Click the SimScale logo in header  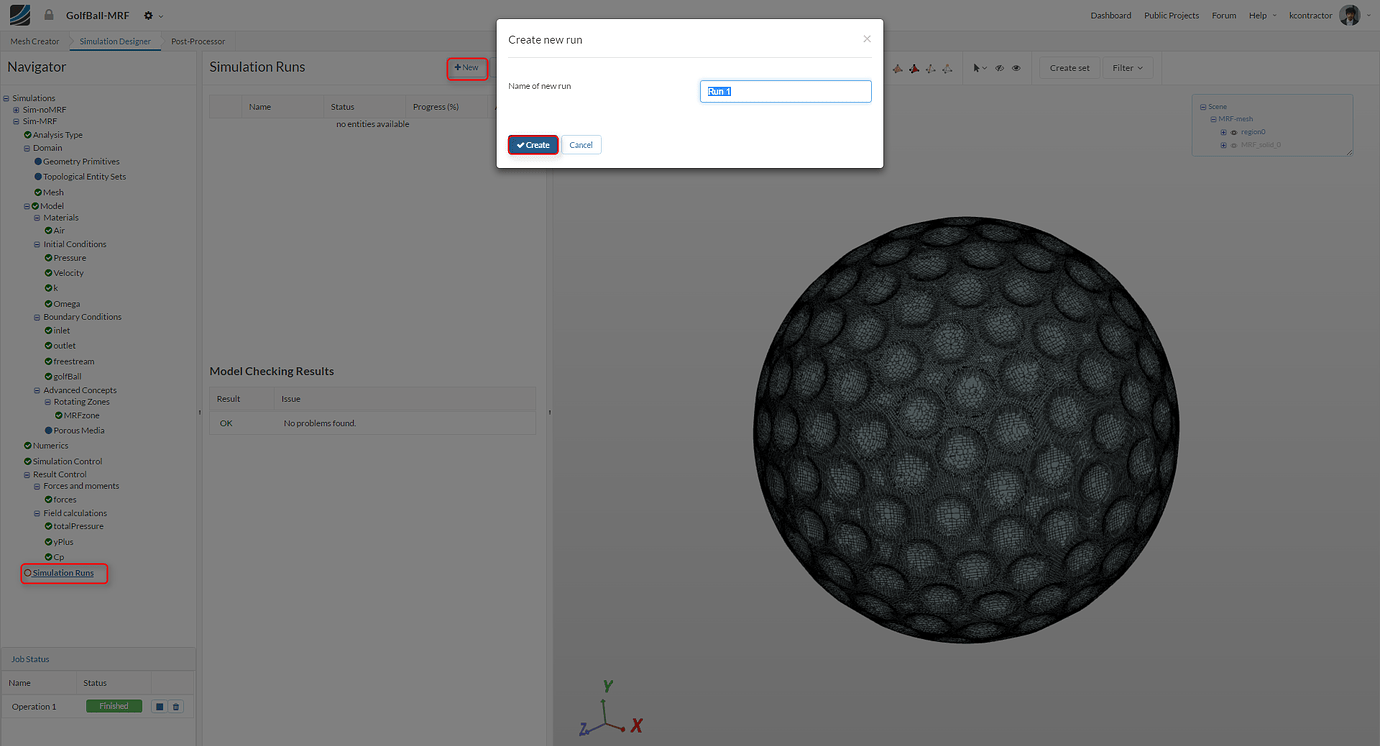pyautogui.click(x=19, y=15)
